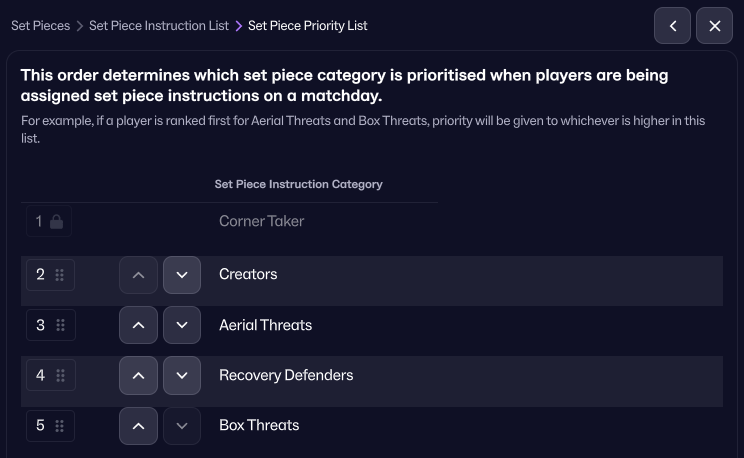
Task: Go to Set Piece Instruction List breadcrumb
Action: [158, 26]
